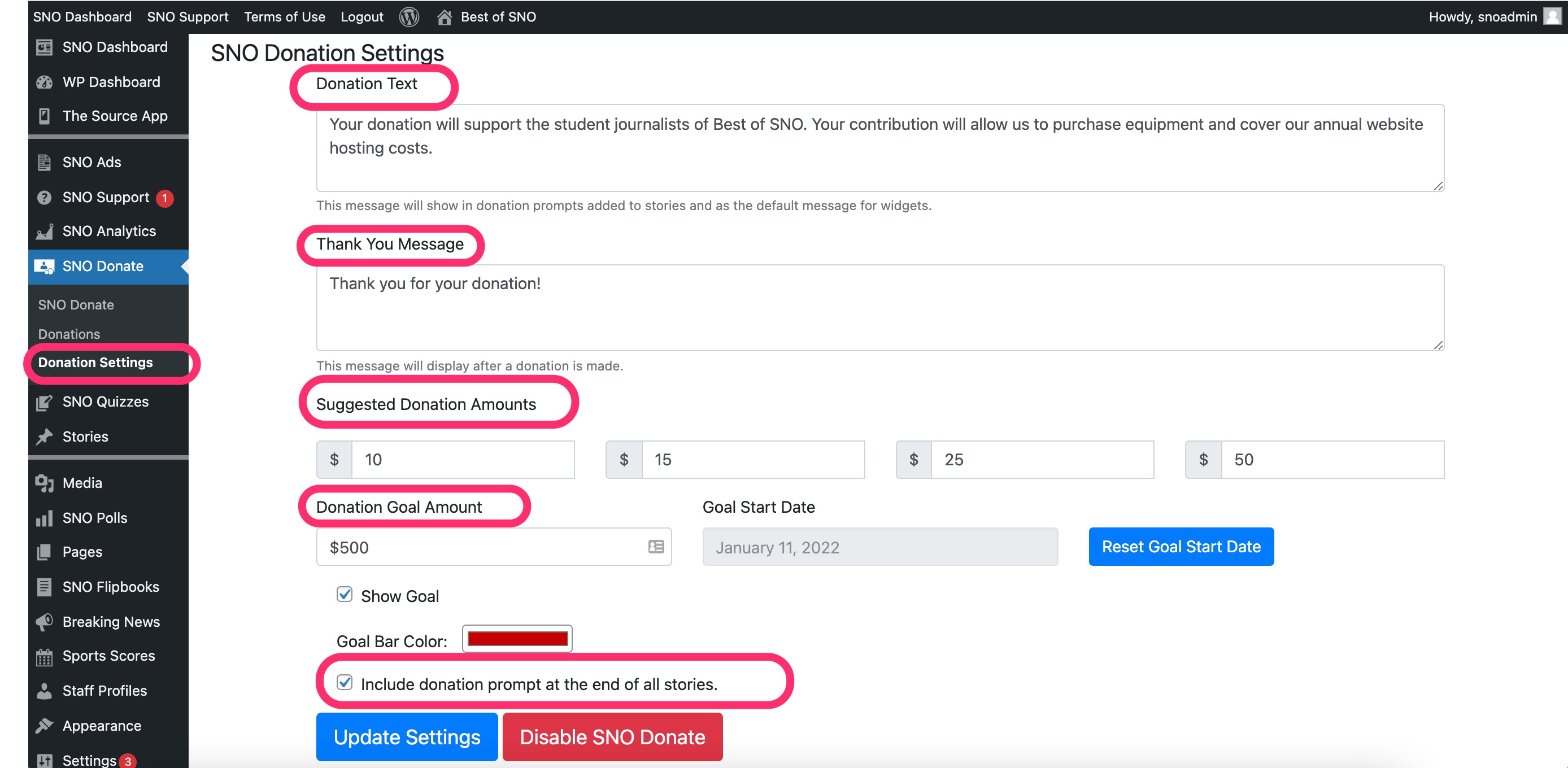Open SNO Support in top admin bar
The image size is (1568, 768).
tap(188, 17)
